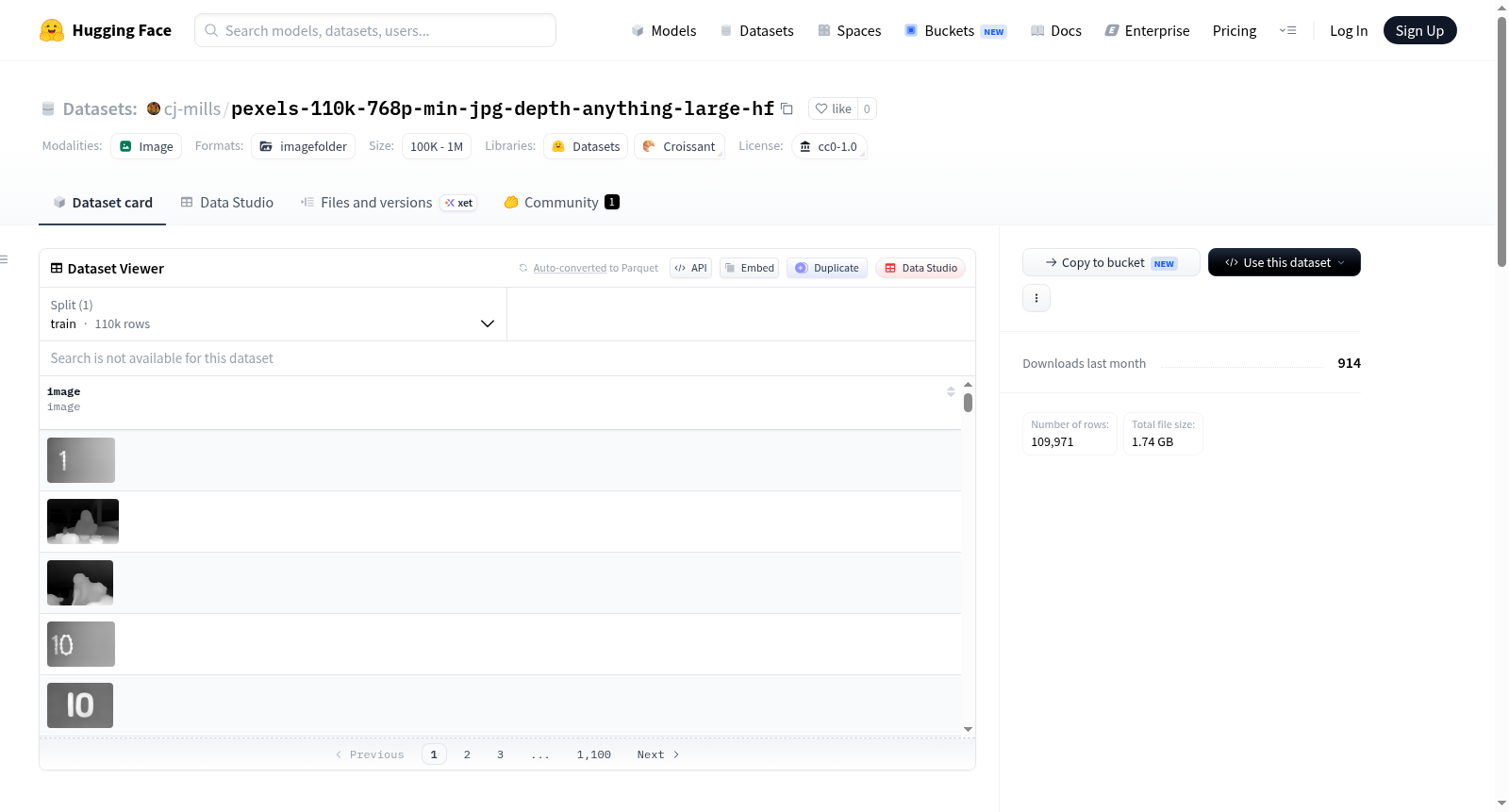Open the Pricing page

1235,30
